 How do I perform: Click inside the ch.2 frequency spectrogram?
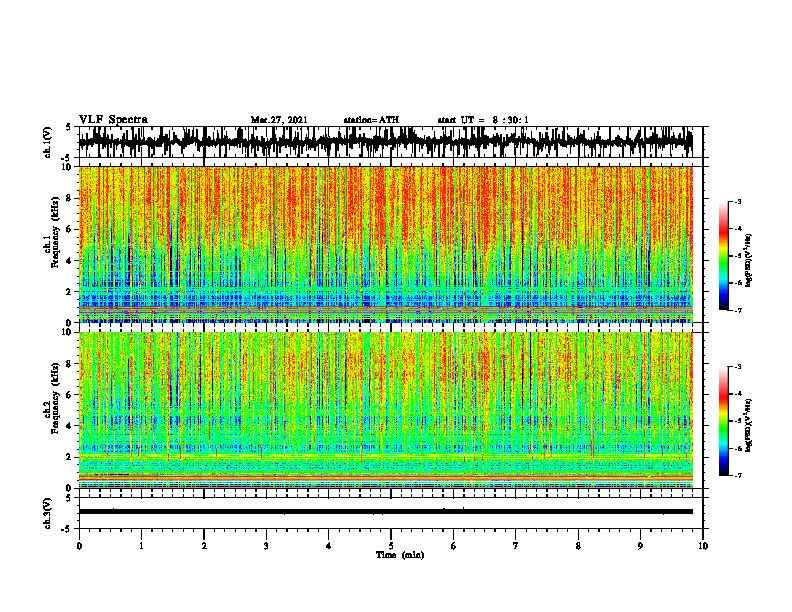click(386, 410)
